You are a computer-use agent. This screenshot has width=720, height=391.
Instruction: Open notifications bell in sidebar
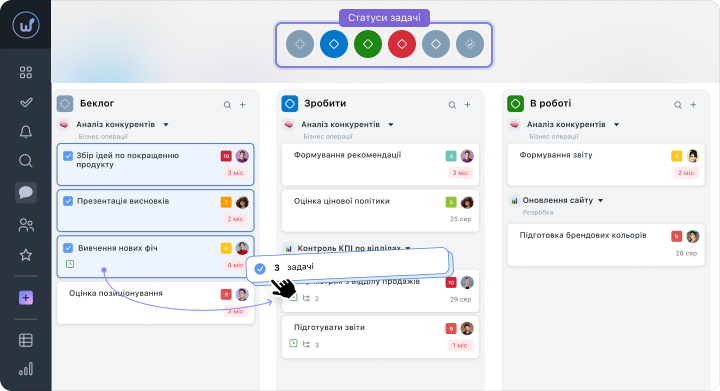click(x=26, y=132)
